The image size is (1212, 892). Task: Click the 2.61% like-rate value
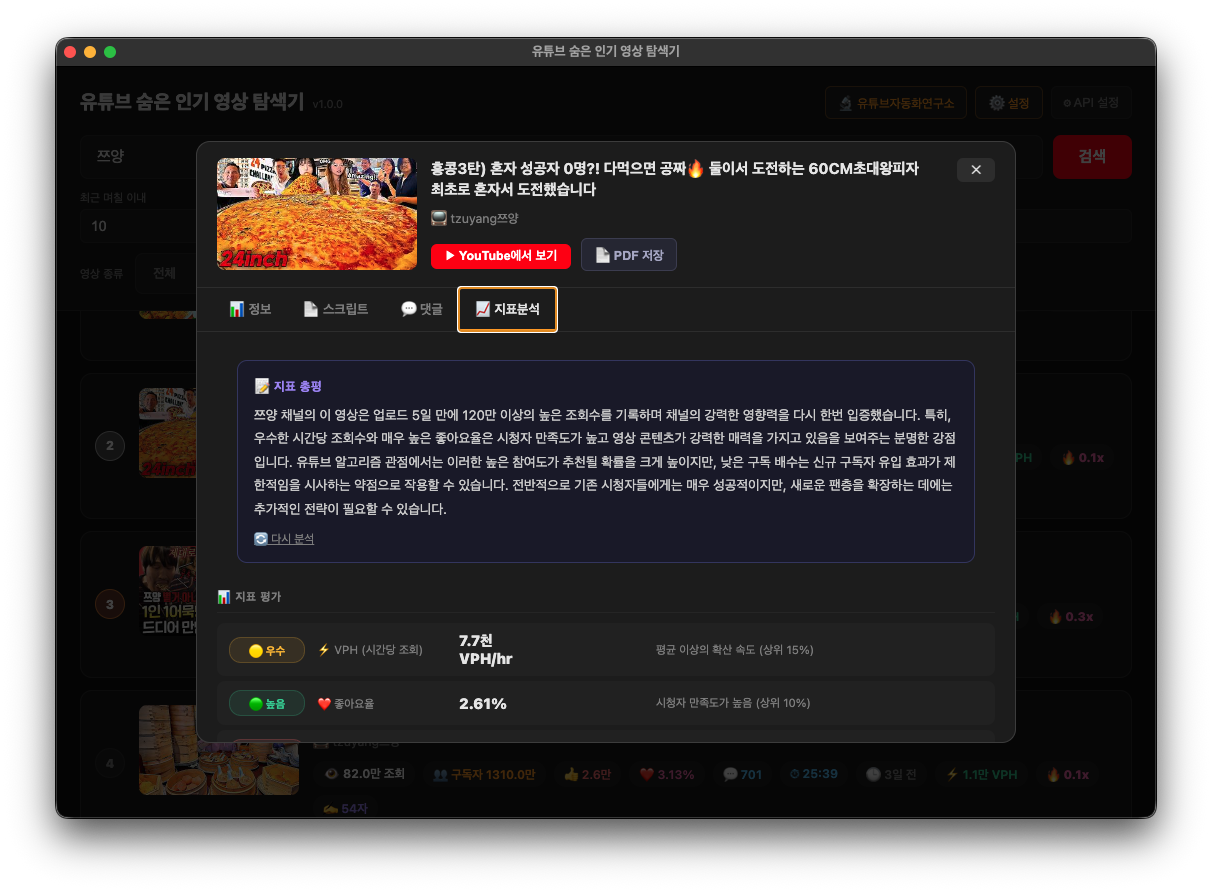click(483, 704)
